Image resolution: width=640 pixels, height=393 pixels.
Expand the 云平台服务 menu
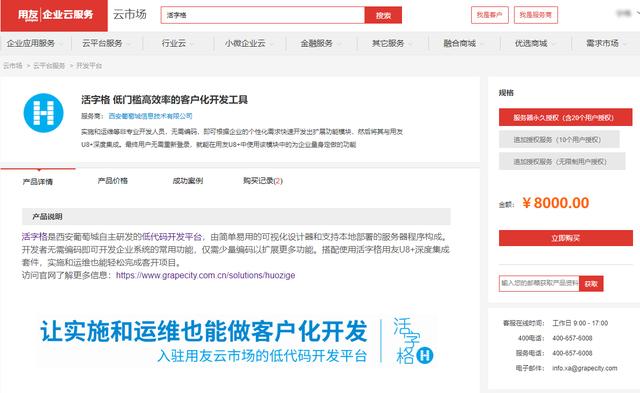click(106, 43)
